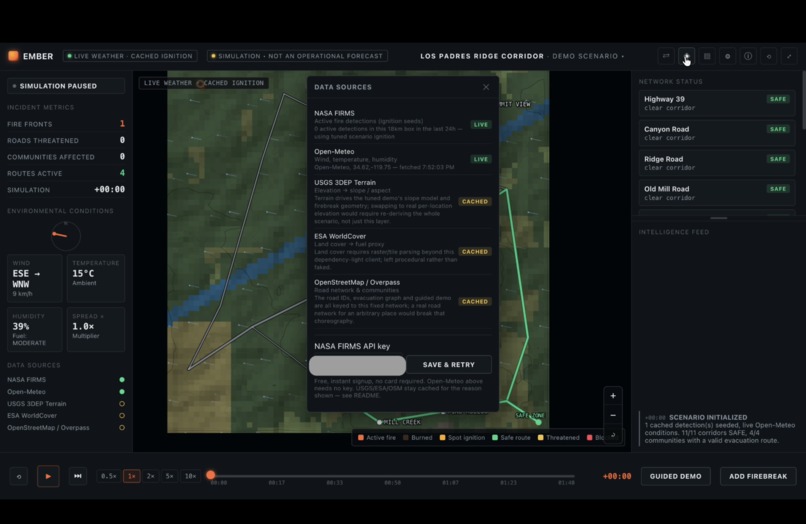Click the ADD FIREBREAK button
Screen dimensions: 806x524
tap(758, 476)
